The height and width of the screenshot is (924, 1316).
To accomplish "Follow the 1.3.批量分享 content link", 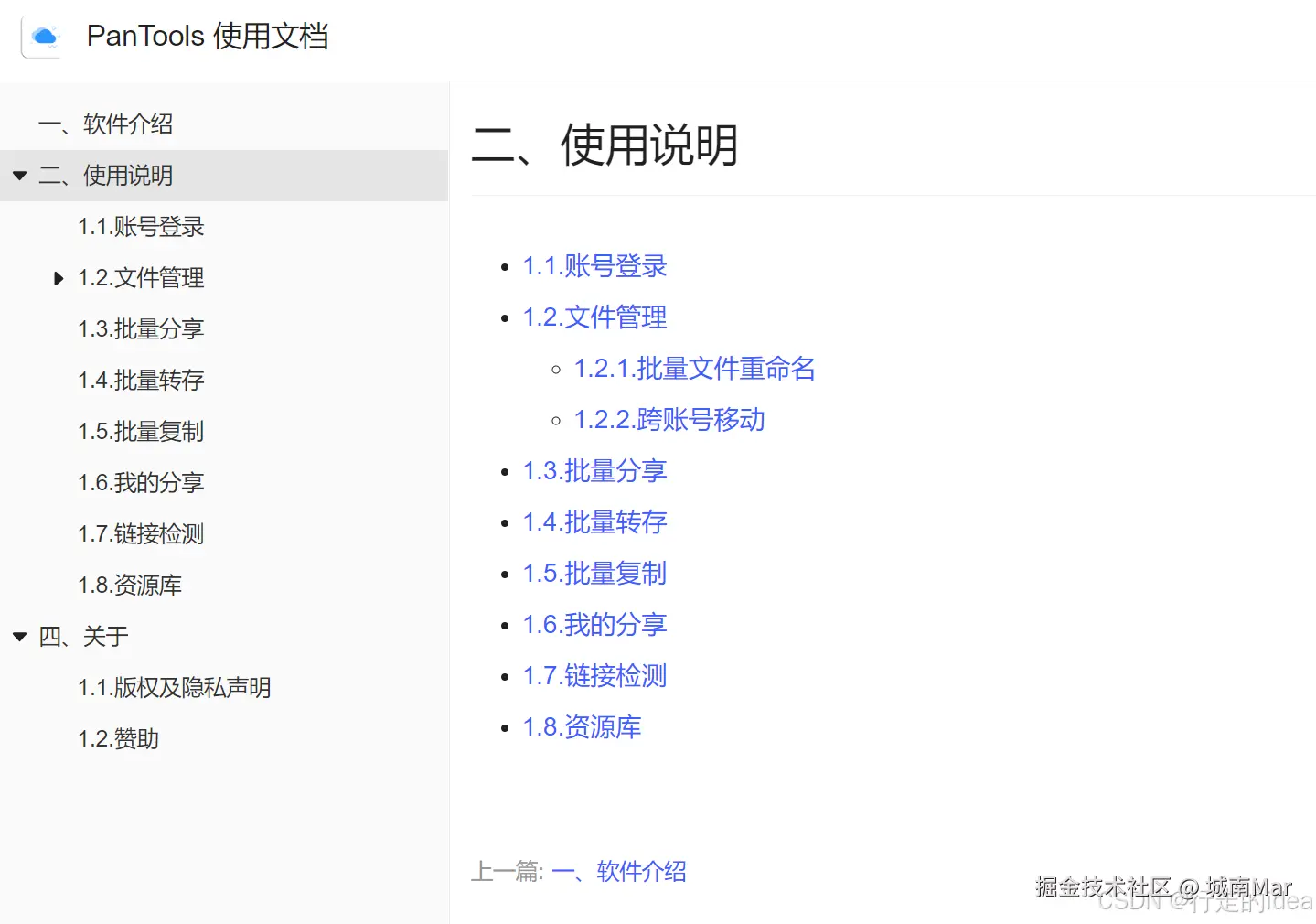I will click(x=594, y=471).
